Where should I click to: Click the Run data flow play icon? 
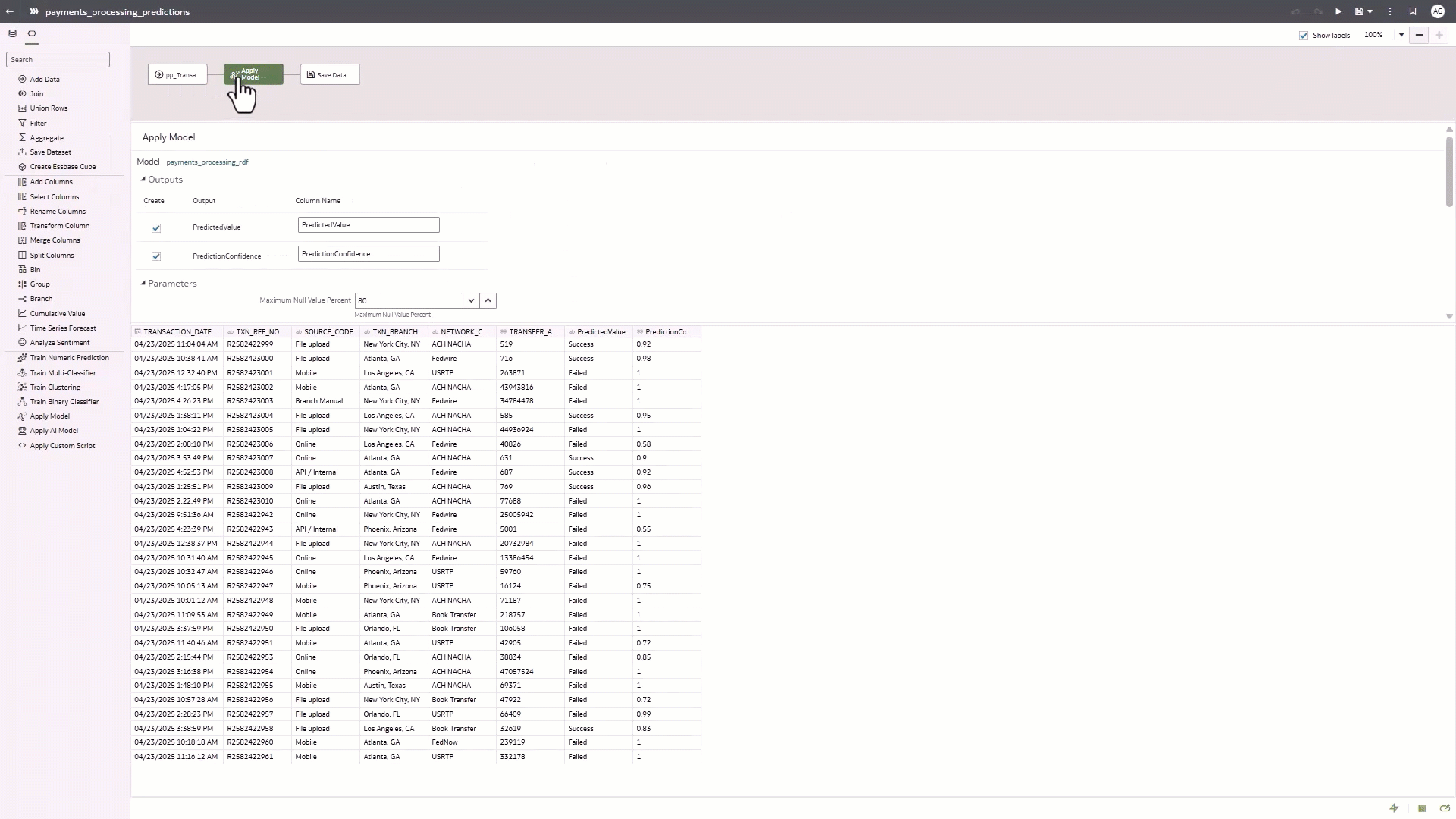point(1338,11)
